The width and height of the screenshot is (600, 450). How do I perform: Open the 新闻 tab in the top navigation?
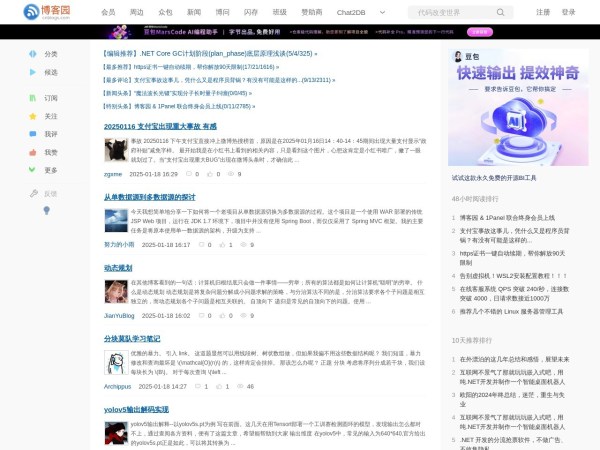193,12
